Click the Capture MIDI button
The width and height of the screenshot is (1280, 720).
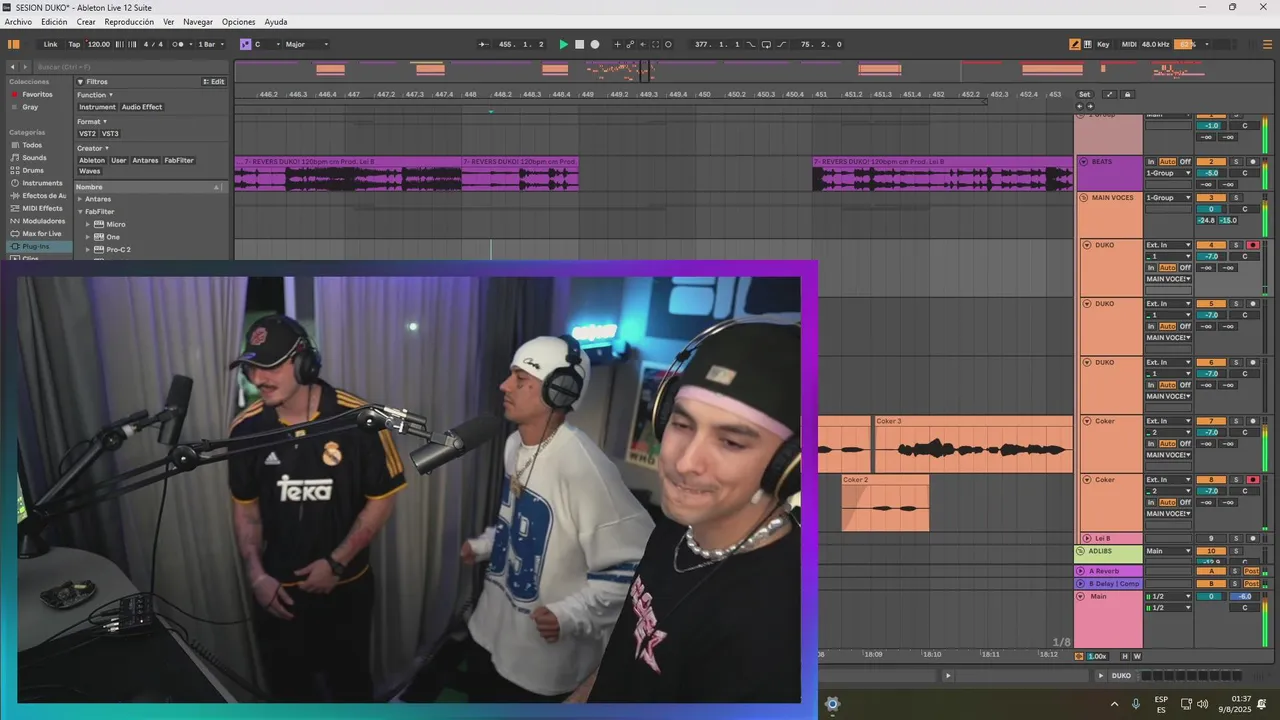point(656,44)
